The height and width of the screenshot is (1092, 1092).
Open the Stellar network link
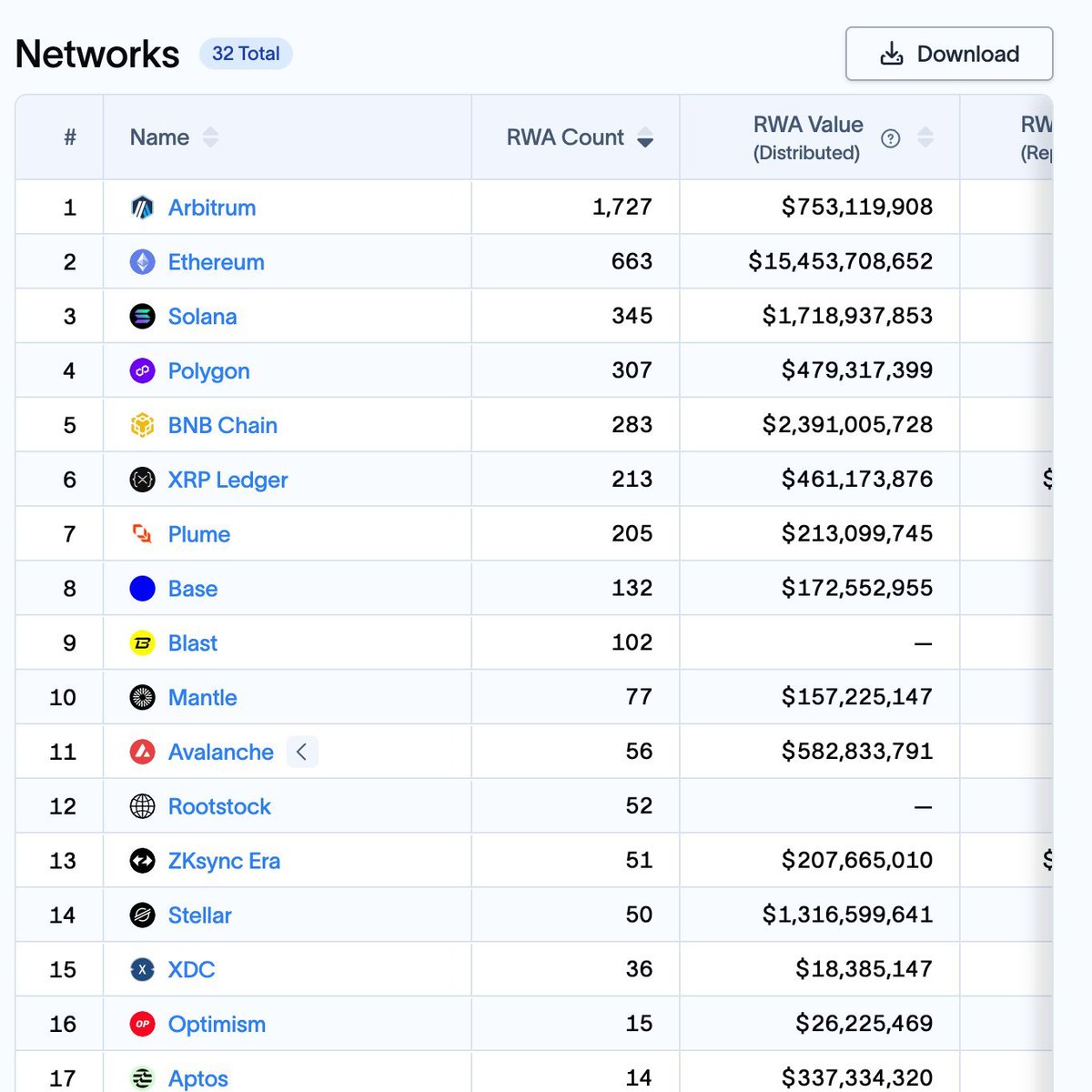(x=199, y=915)
